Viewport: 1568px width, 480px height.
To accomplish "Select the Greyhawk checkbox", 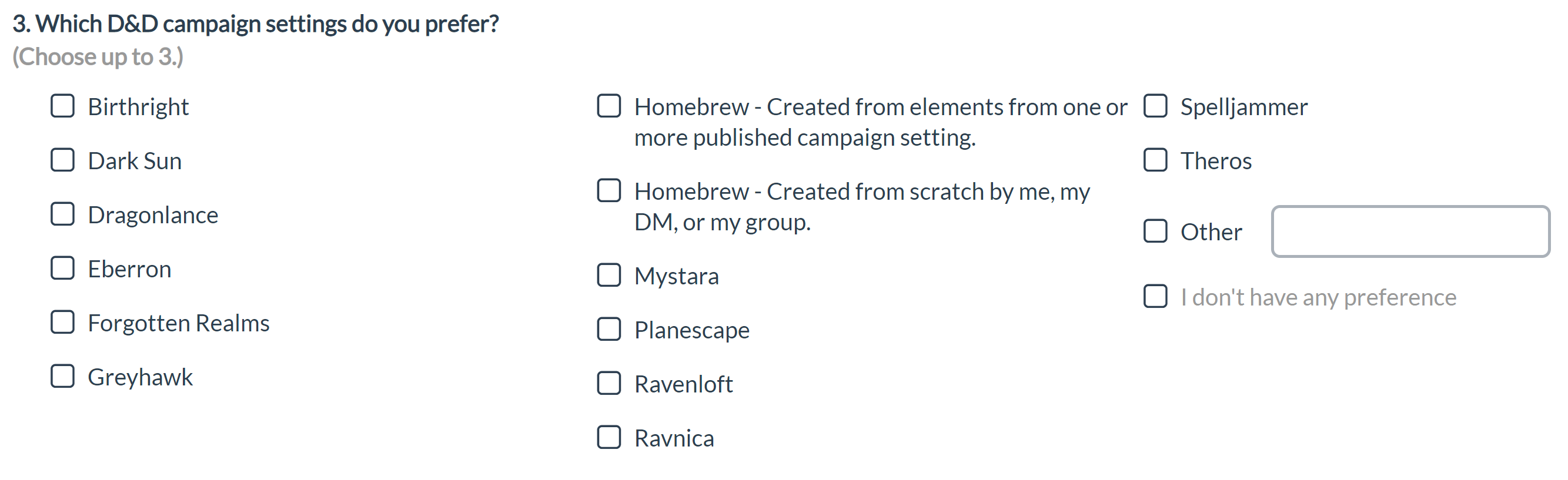I will (x=63, y=377).
